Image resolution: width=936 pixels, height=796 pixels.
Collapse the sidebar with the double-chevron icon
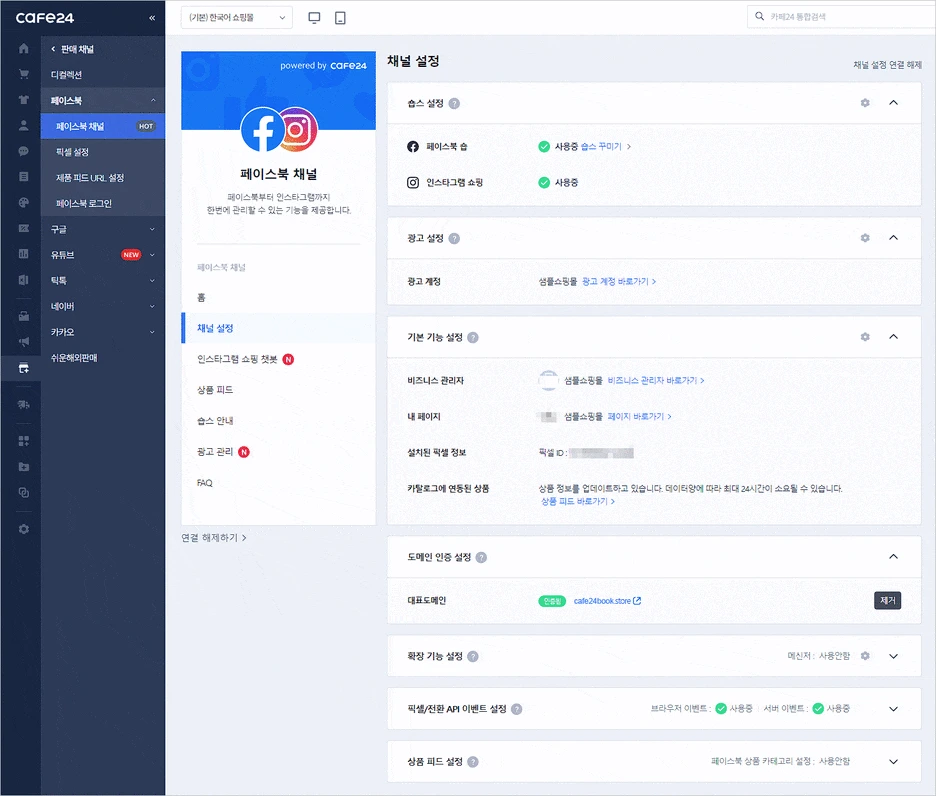click(x=152, y=18)
